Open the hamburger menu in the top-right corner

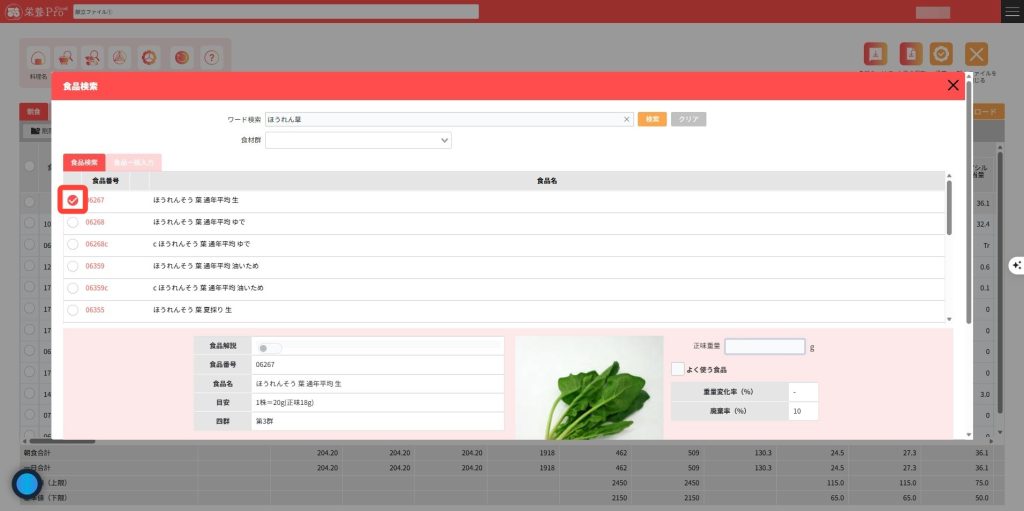1012,11
